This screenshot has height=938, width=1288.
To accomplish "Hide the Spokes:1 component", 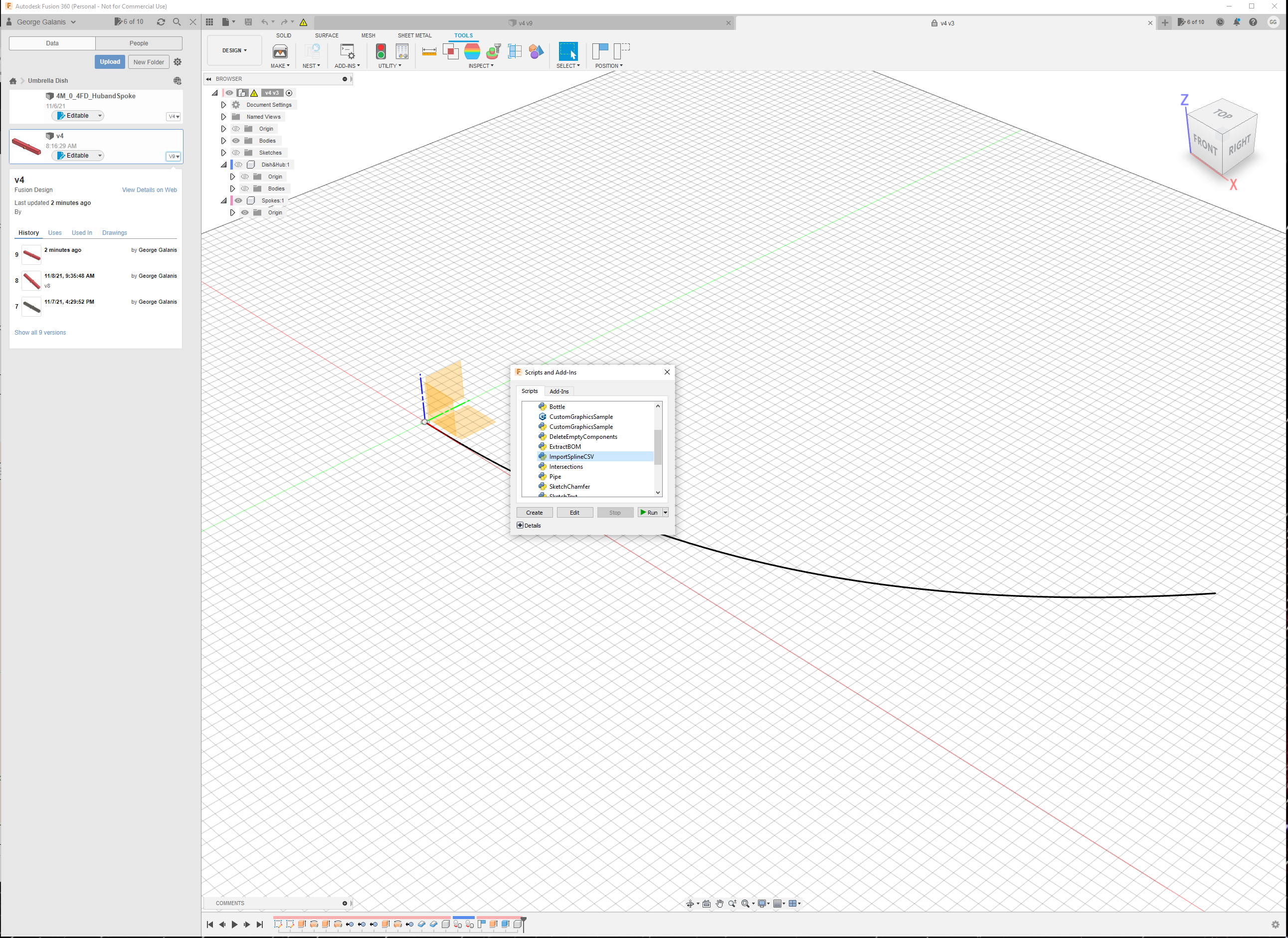I will point(238,200).
